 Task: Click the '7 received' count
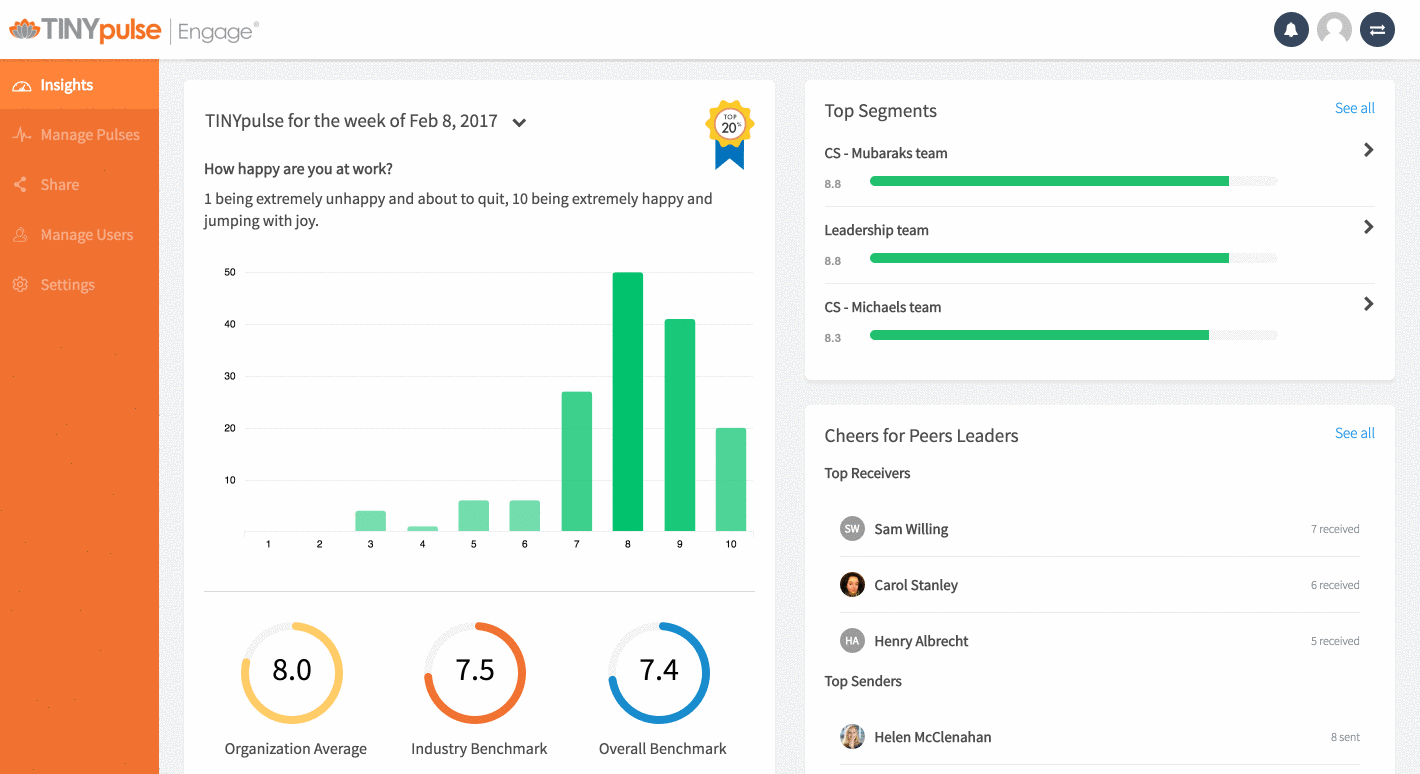tap(1335, 529)
